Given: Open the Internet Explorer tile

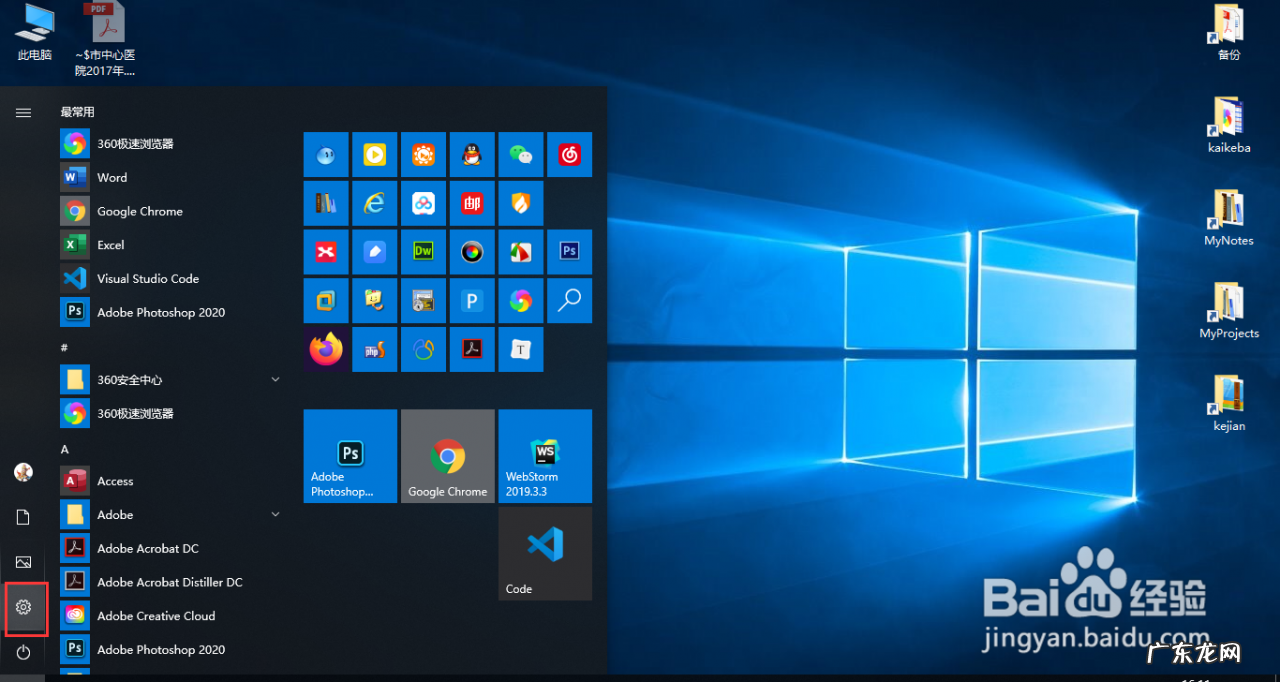Looking at the screenshot, I should point(375,203).
